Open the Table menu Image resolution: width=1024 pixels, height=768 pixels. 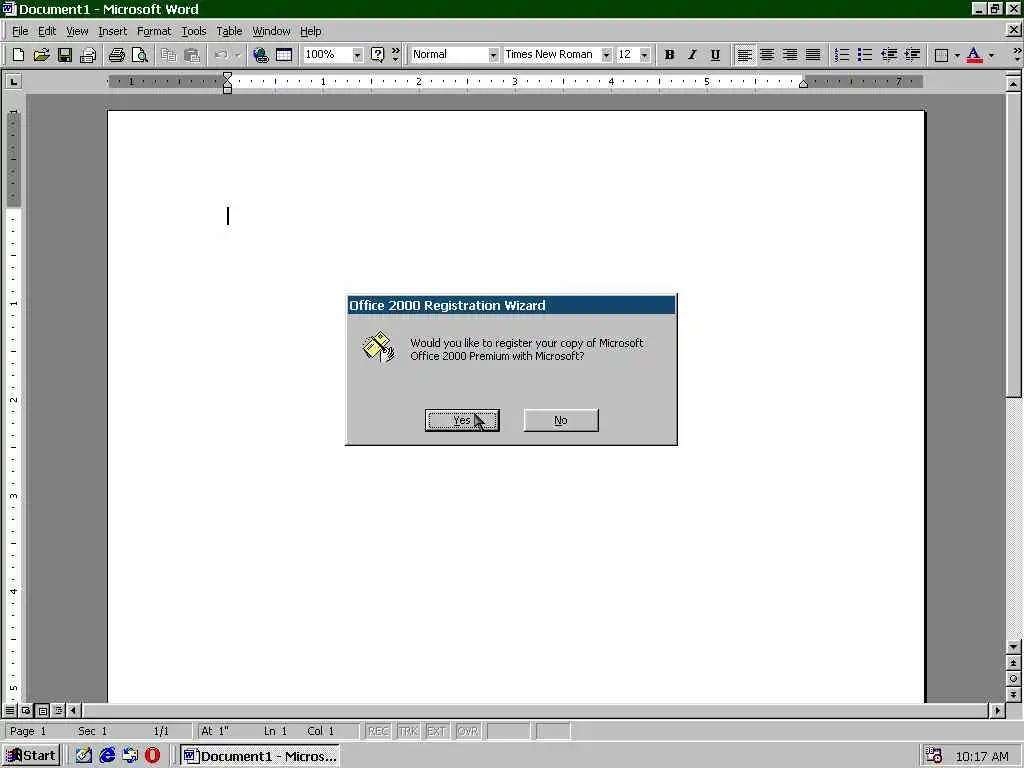pyautogui.click(x=229, y=31)
